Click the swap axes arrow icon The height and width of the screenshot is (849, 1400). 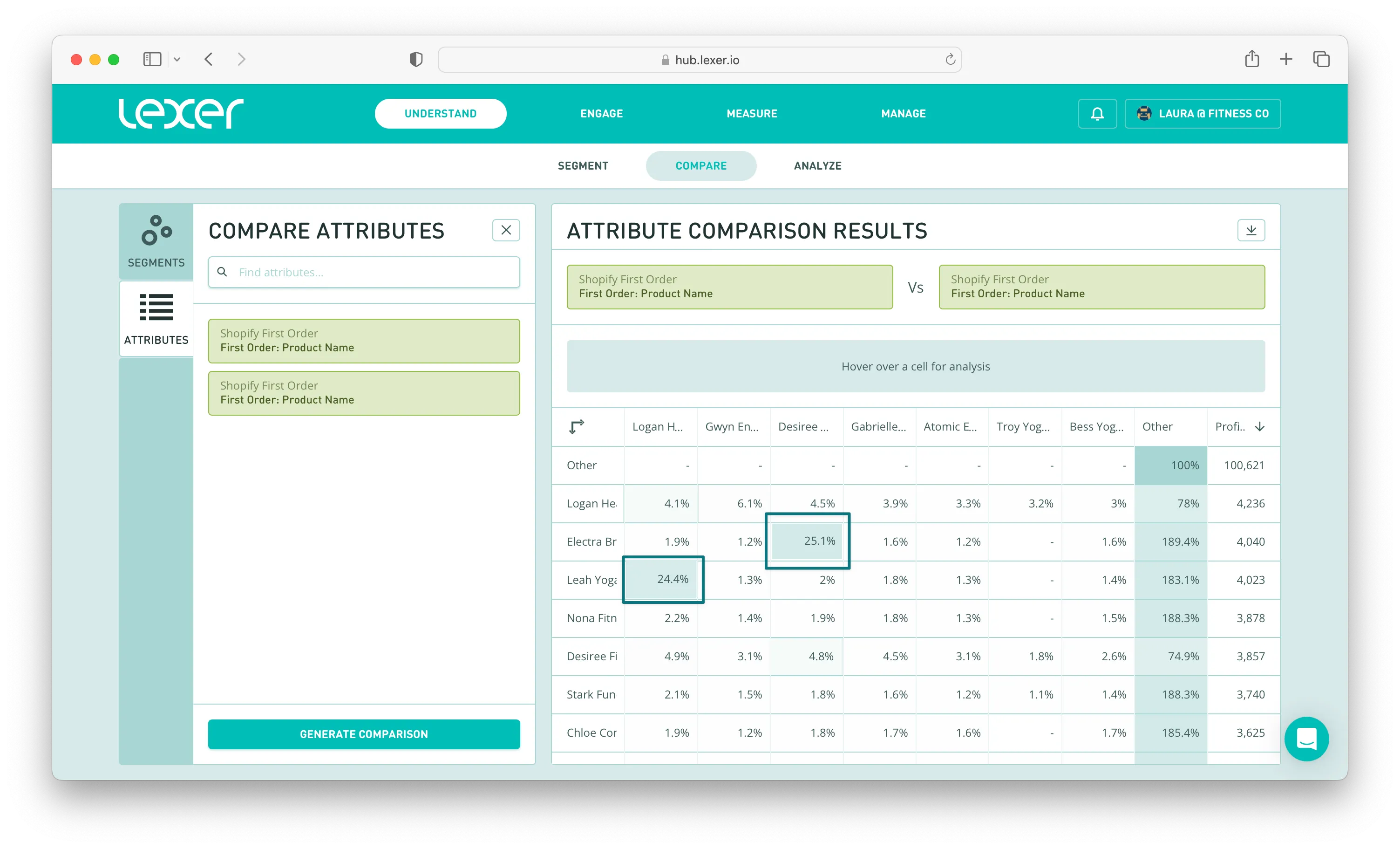pos(576,426)
